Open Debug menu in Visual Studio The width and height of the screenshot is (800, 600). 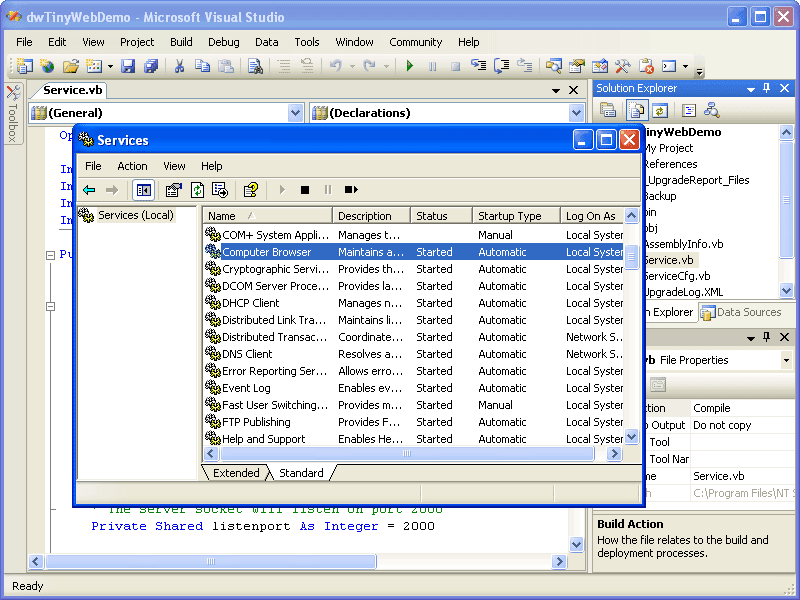coord(223,42)
